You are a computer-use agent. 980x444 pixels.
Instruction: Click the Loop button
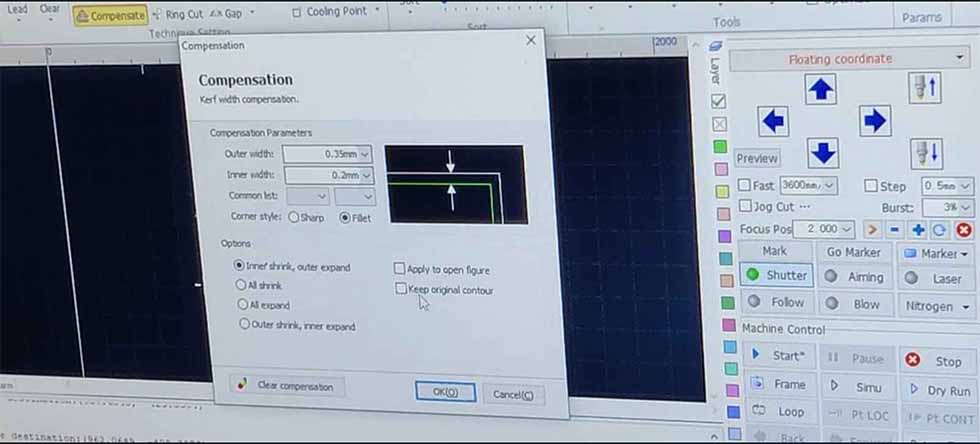[x=780, y=411]
